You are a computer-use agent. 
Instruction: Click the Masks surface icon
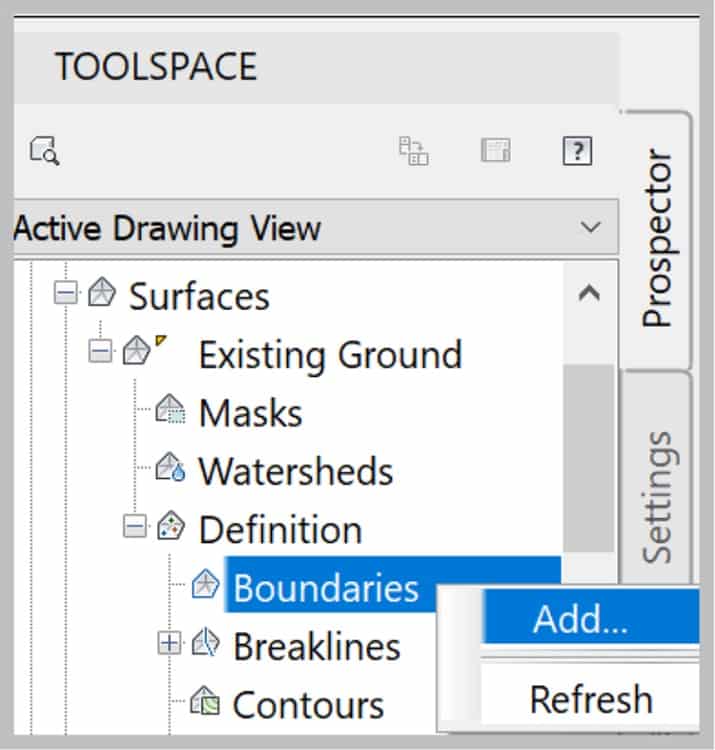[x=170, y=409]
